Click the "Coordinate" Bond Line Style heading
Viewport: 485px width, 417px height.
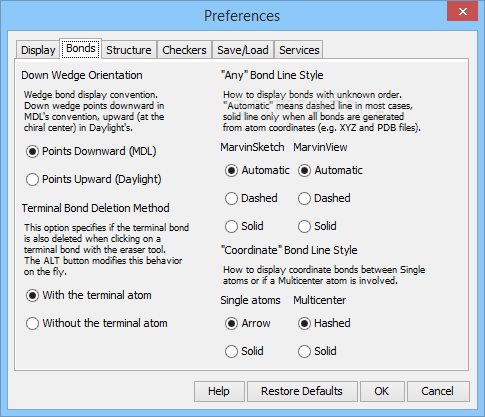pyautogui.click(x=289, y=250)
